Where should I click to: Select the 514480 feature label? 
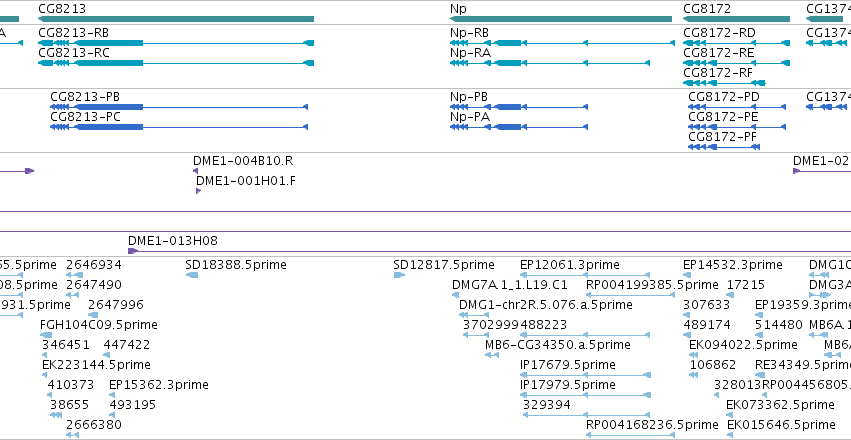(x=779, y=325)
